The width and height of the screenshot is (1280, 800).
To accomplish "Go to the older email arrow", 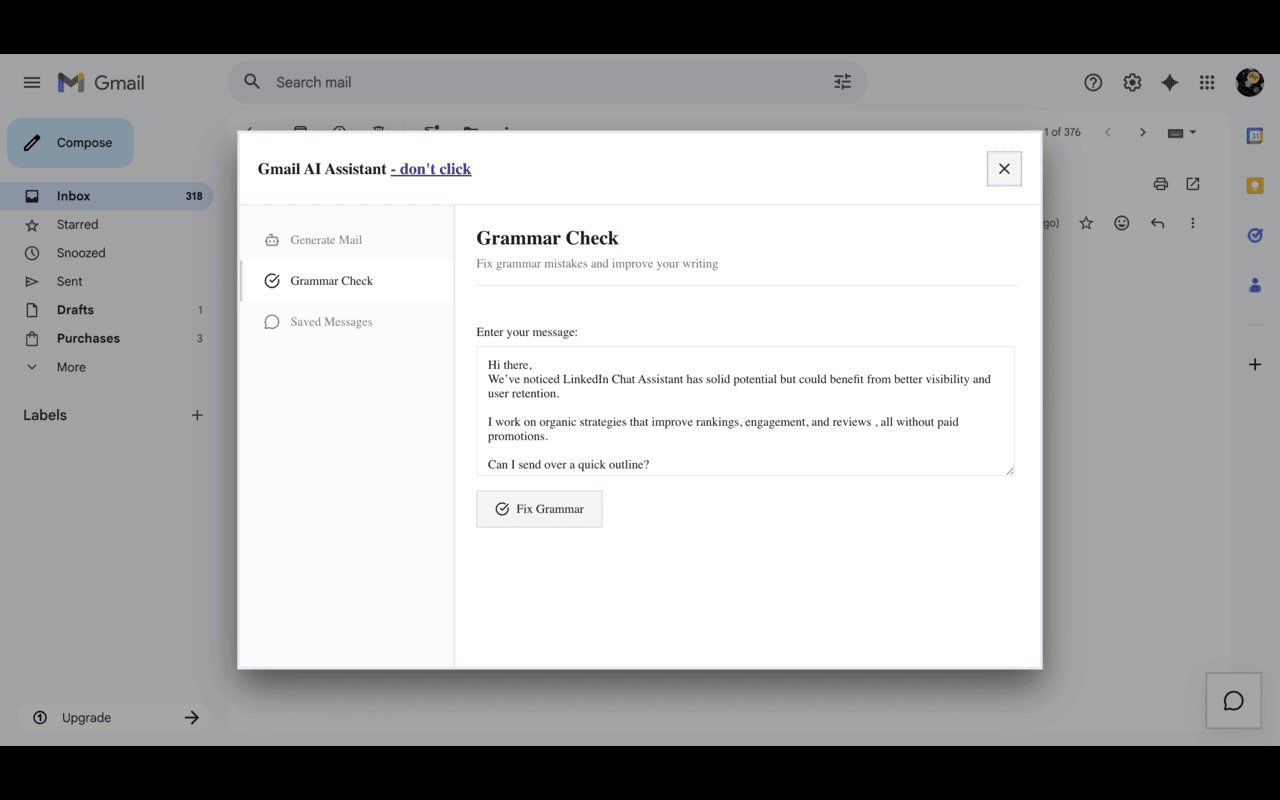I will (1142, 132).
